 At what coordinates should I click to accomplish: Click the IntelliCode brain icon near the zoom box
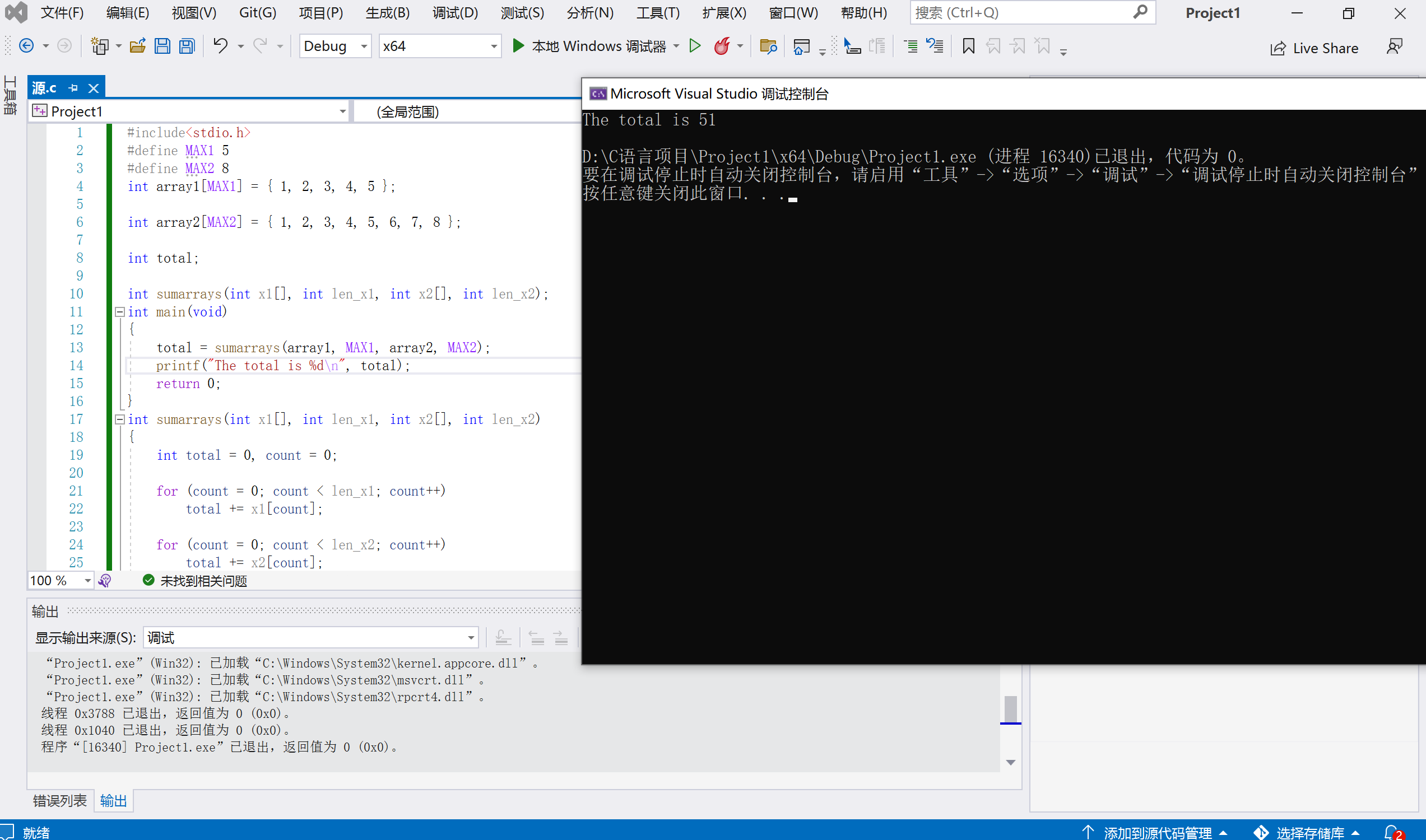pyautogui.click(x=105, y=581)
